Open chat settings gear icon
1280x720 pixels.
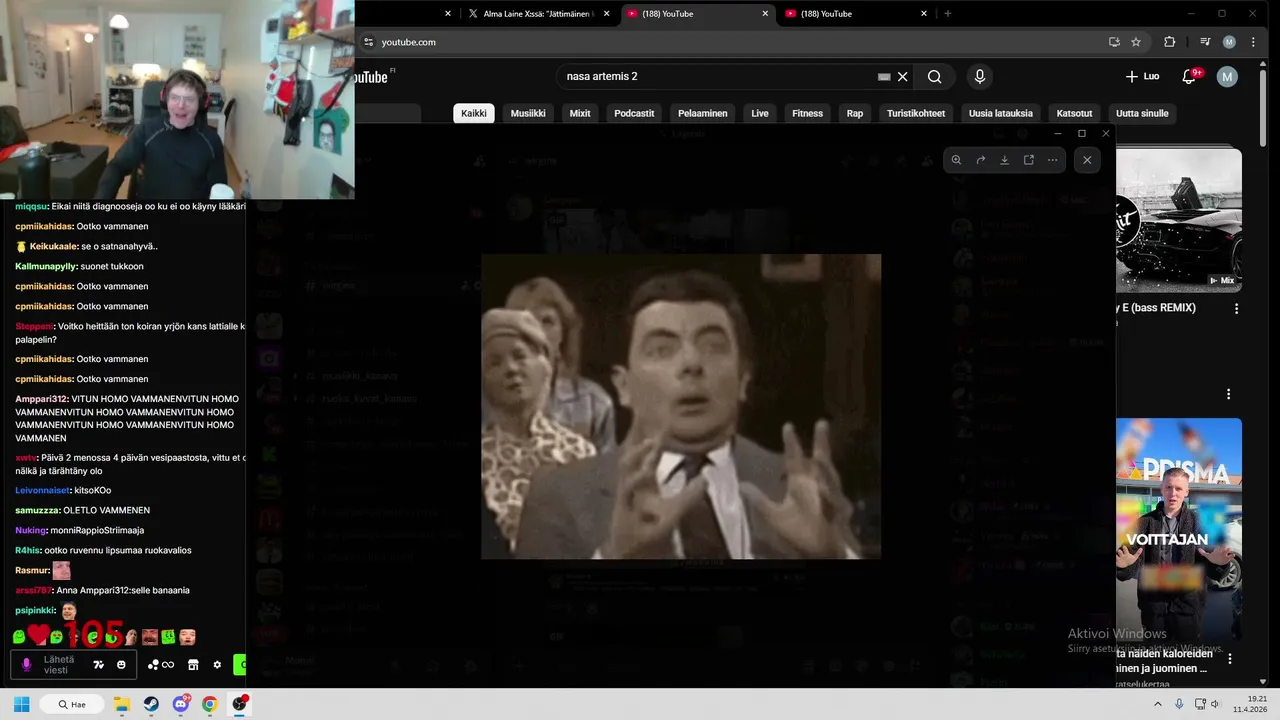coord(217,665)
